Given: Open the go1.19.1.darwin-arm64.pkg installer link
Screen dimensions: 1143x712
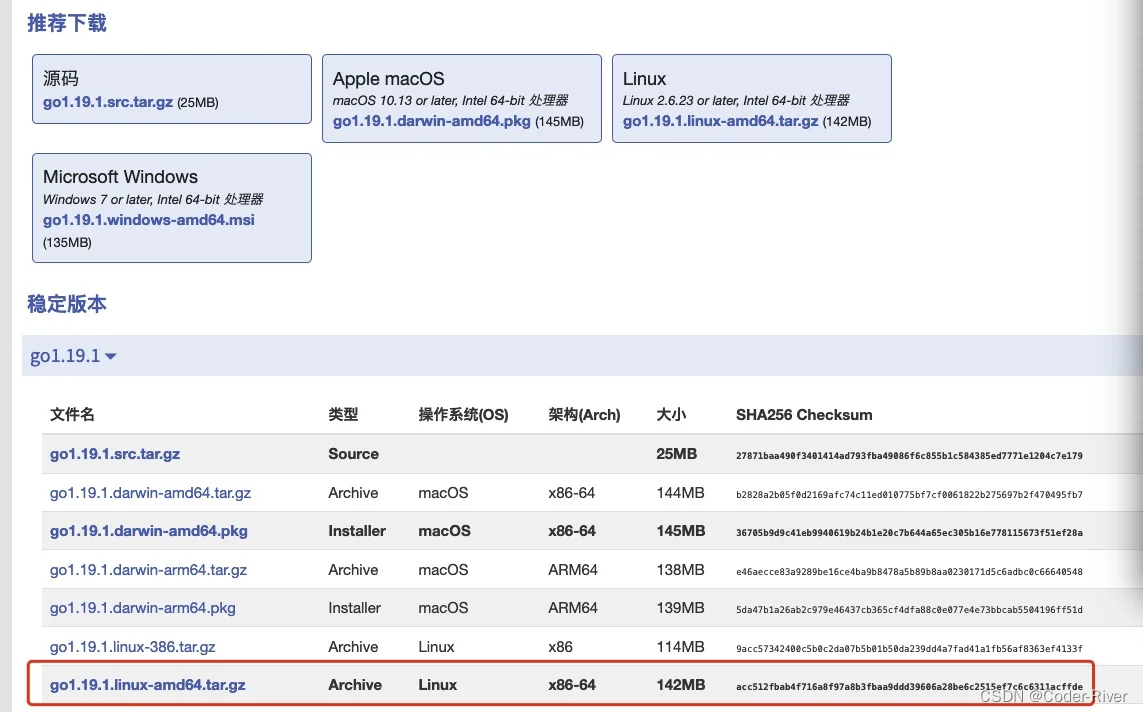Looking at the screenshot, I should click(143, 608).
